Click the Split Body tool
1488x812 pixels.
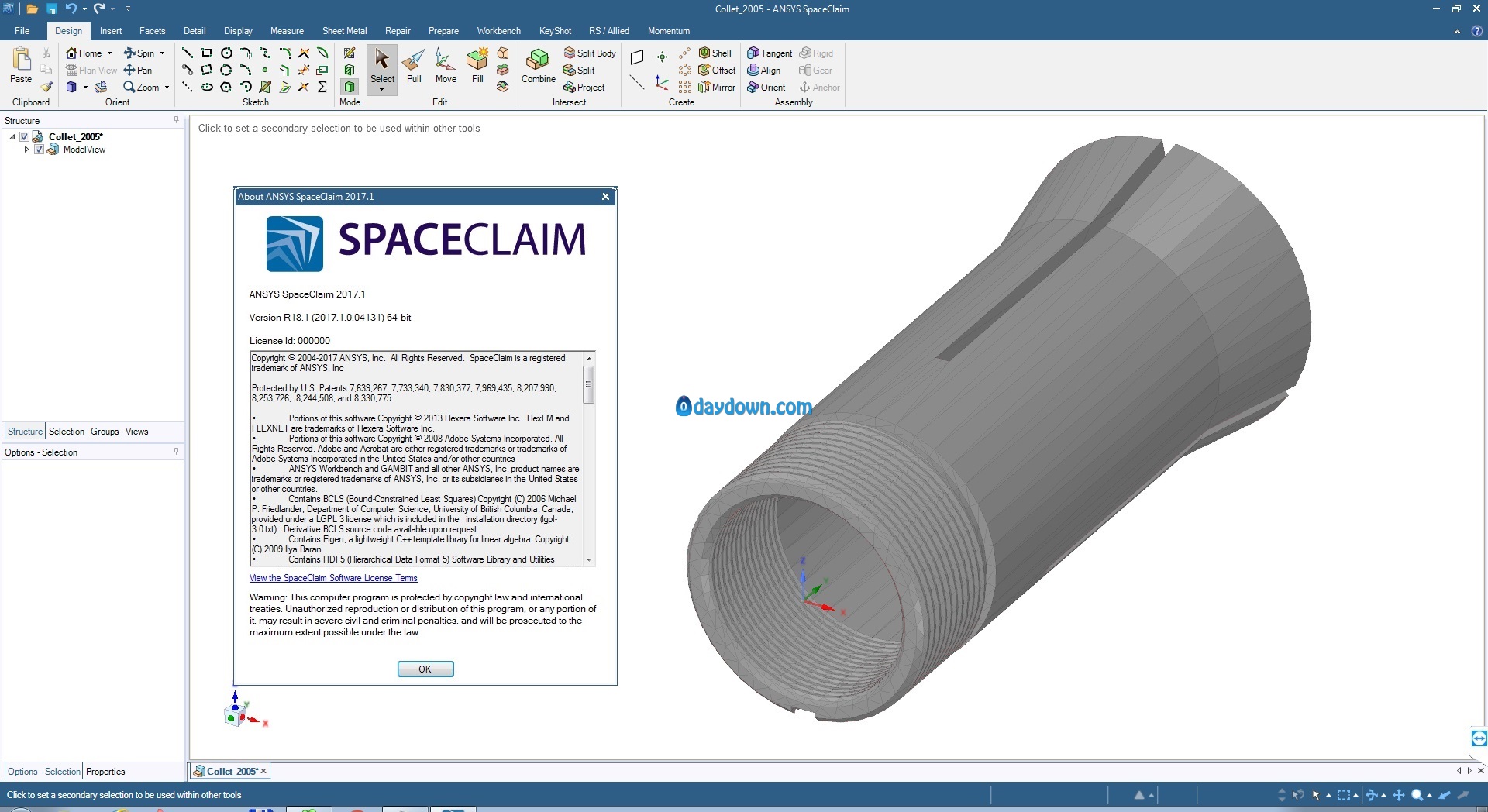tap(590, 53)
